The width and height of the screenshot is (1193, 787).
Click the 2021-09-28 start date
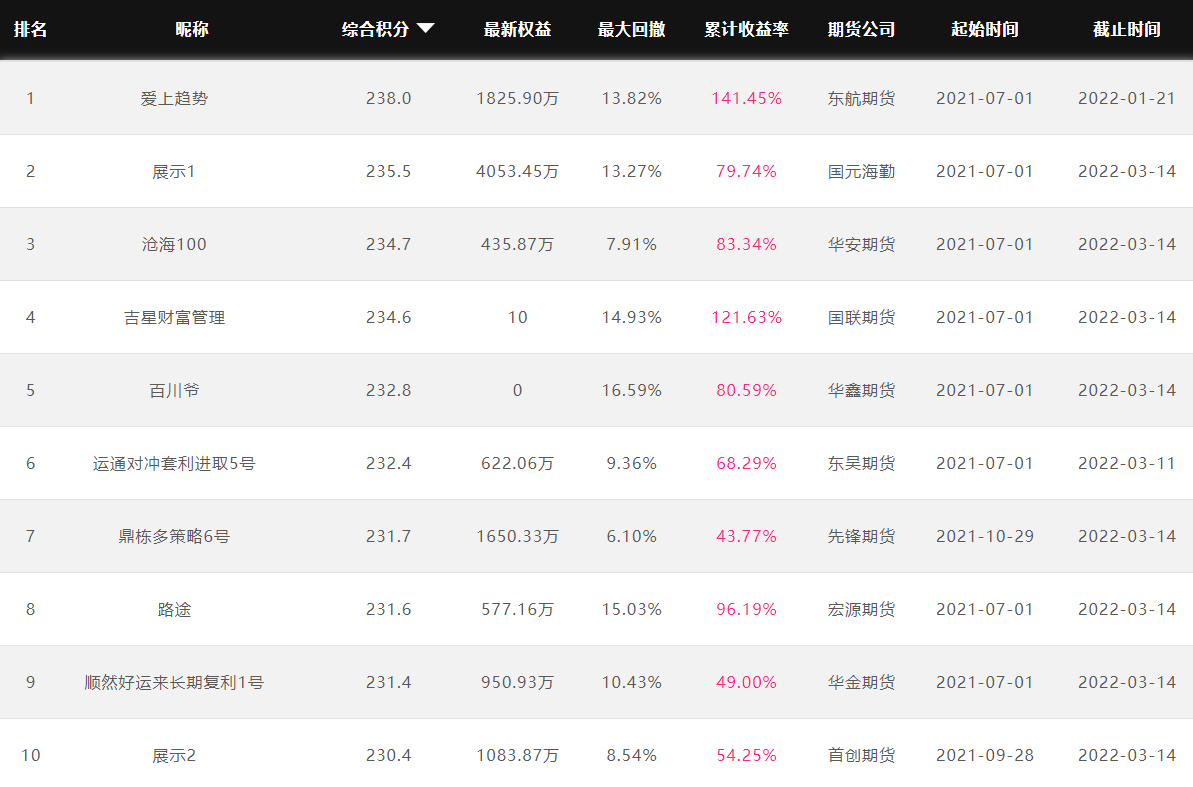985,756
